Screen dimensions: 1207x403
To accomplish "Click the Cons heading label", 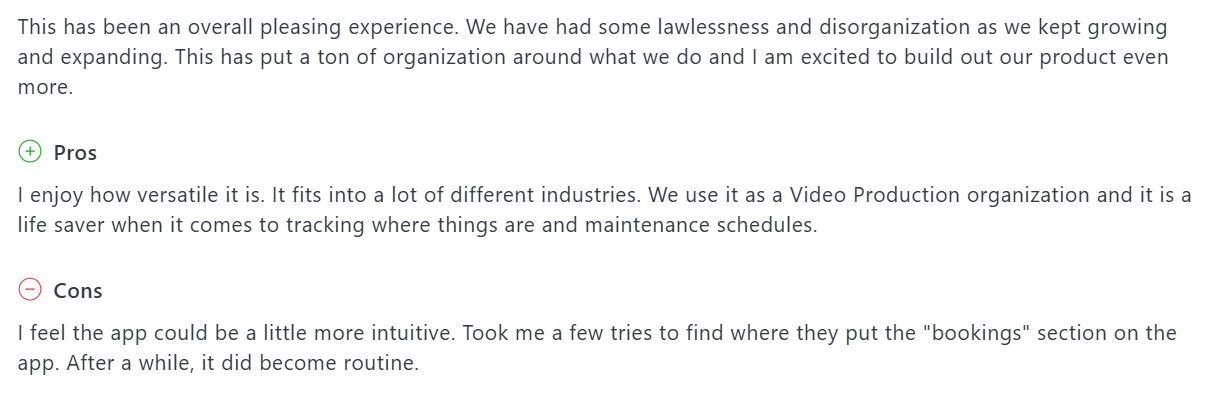I will point(78,291).
